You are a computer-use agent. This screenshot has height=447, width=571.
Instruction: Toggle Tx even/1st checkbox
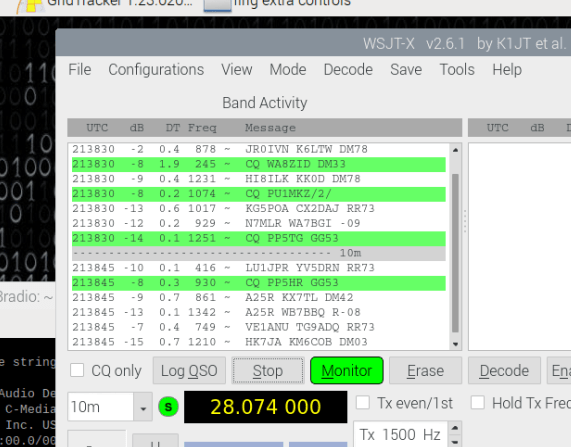pos(363,403)
